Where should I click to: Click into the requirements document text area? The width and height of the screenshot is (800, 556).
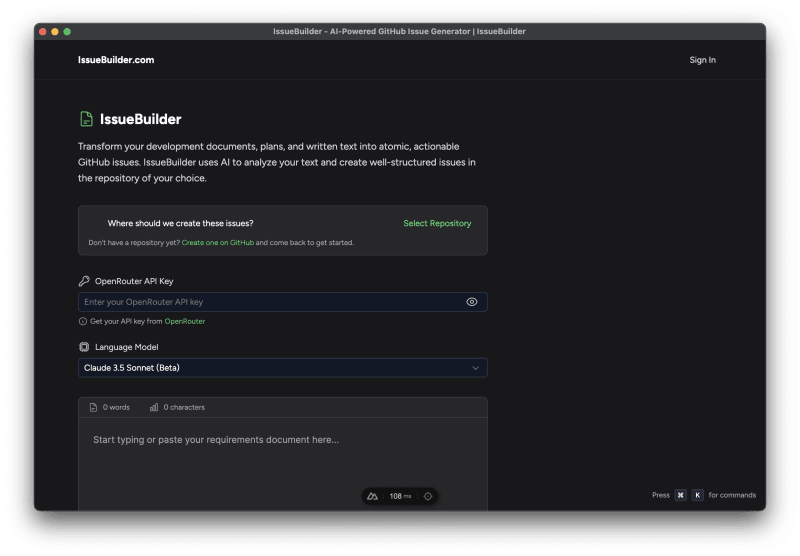pos(283,464)
